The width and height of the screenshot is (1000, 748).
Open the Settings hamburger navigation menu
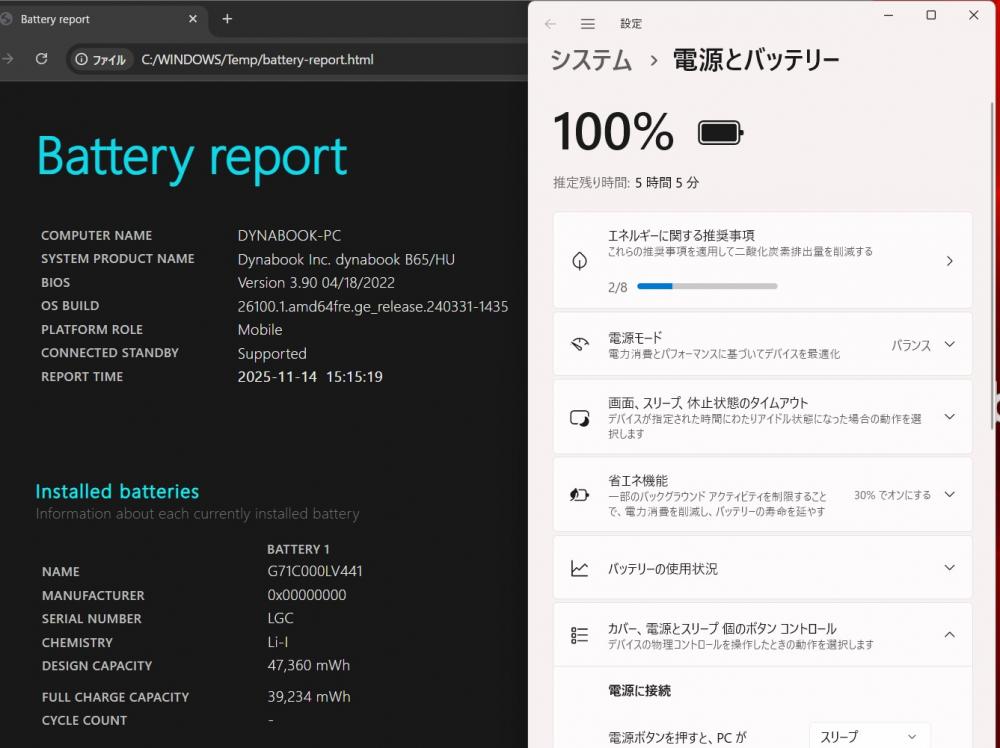pos(588,24)
